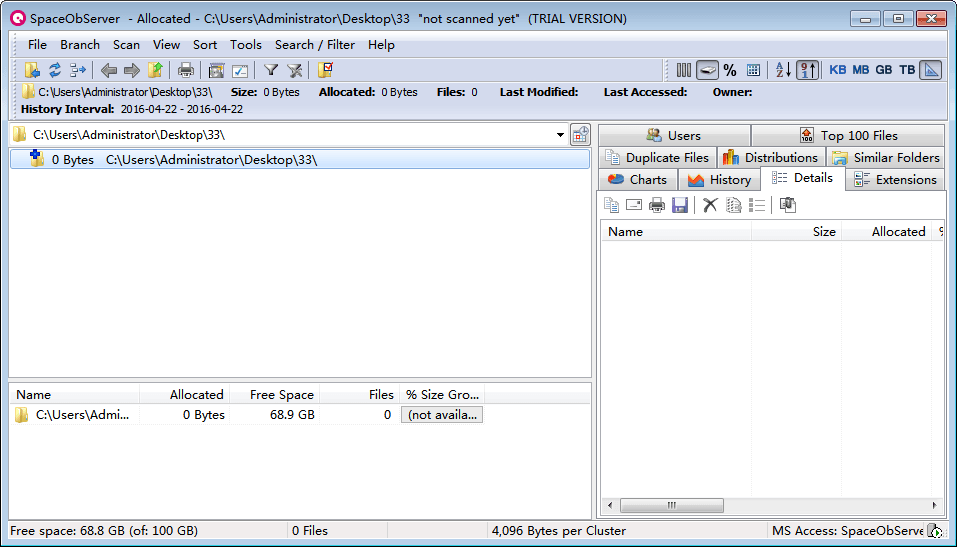
Task: Sort drive list by % Size Gro... column
Action: [442, 394]
